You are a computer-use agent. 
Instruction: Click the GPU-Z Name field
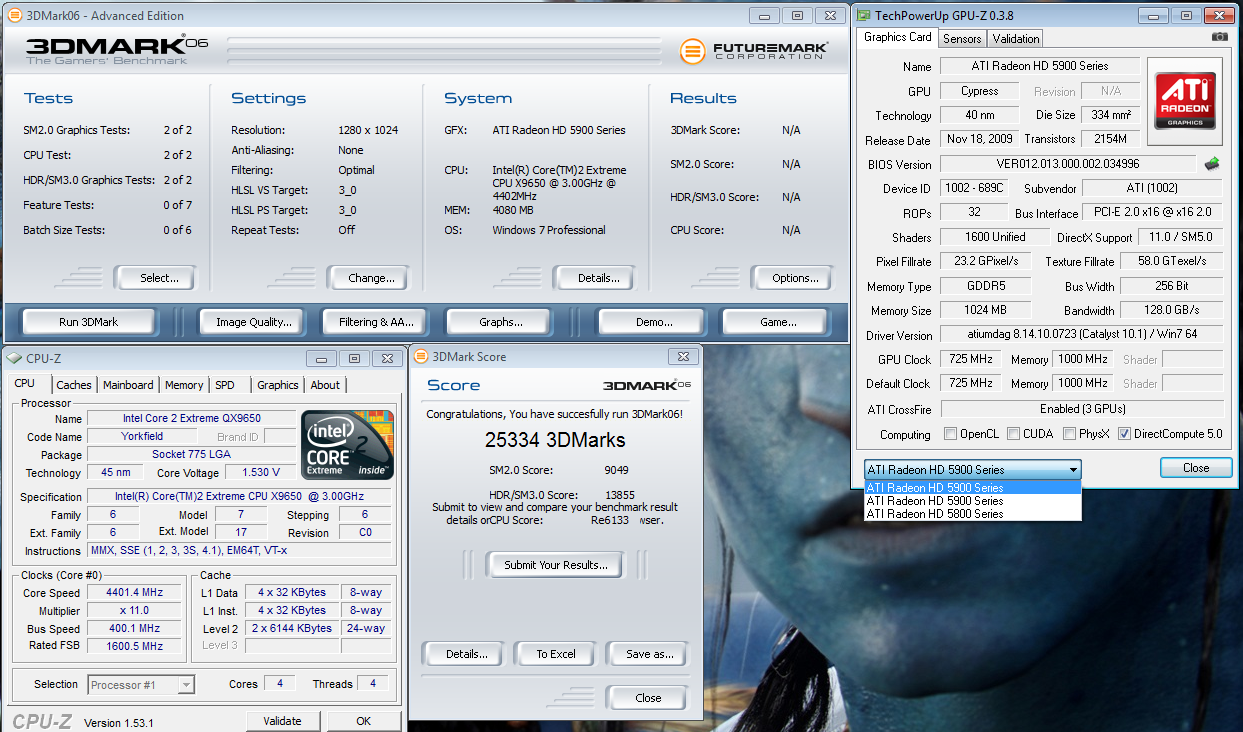click(1039, 66)
